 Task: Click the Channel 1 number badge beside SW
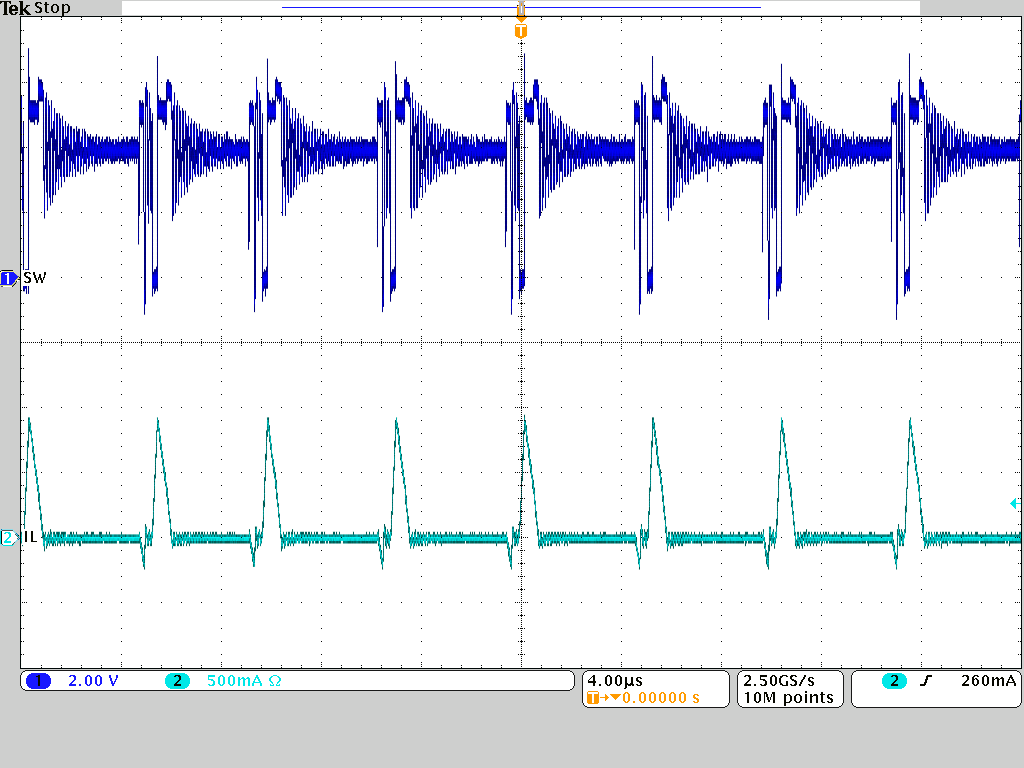tap(8, 280)
